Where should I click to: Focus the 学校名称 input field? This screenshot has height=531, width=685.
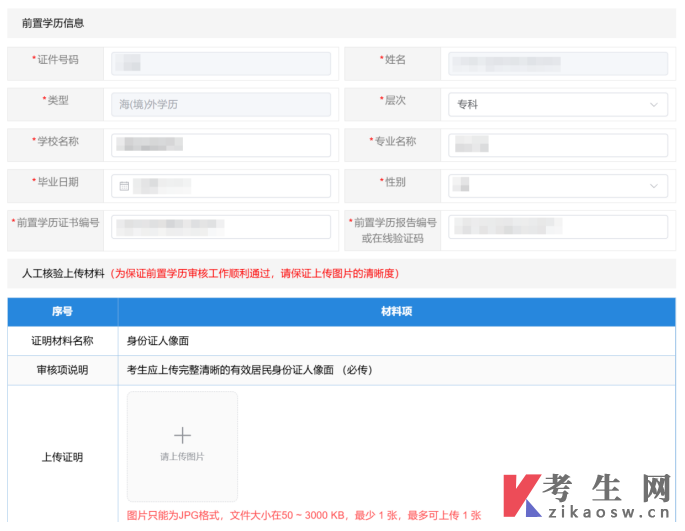tap(221, 145)
